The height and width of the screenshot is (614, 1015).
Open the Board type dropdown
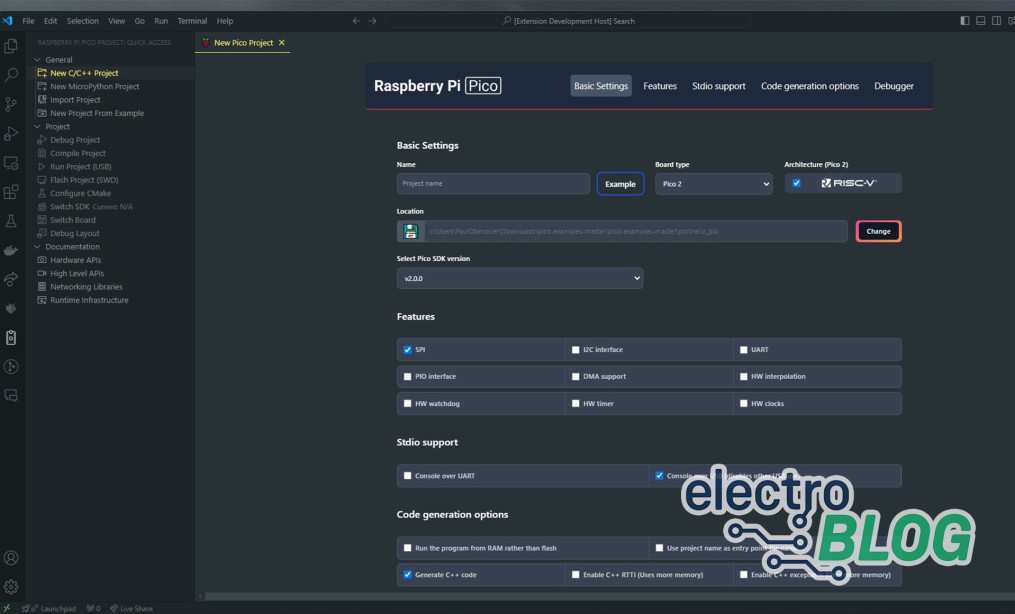(x=714, y=184)
